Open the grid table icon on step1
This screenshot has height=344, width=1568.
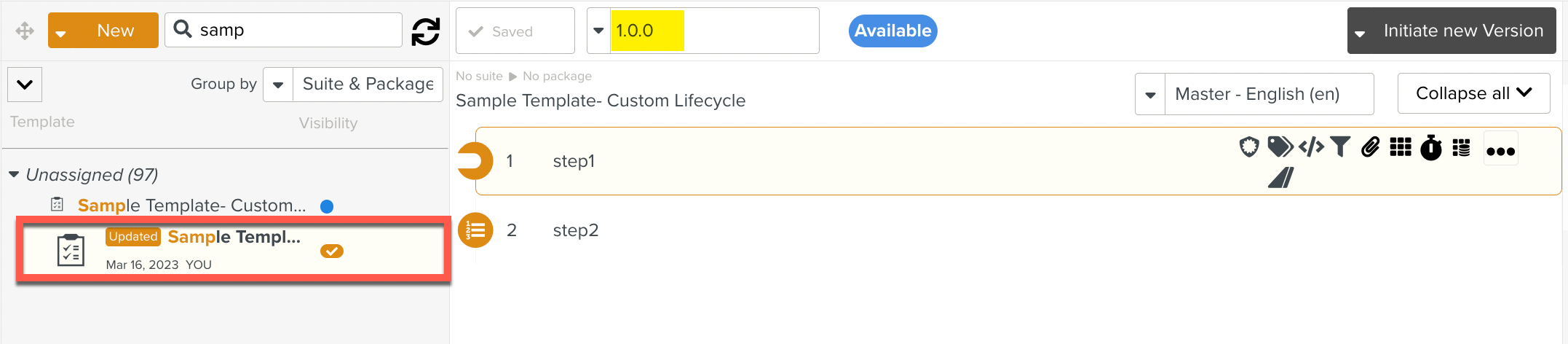click(x=1400, y=147)
